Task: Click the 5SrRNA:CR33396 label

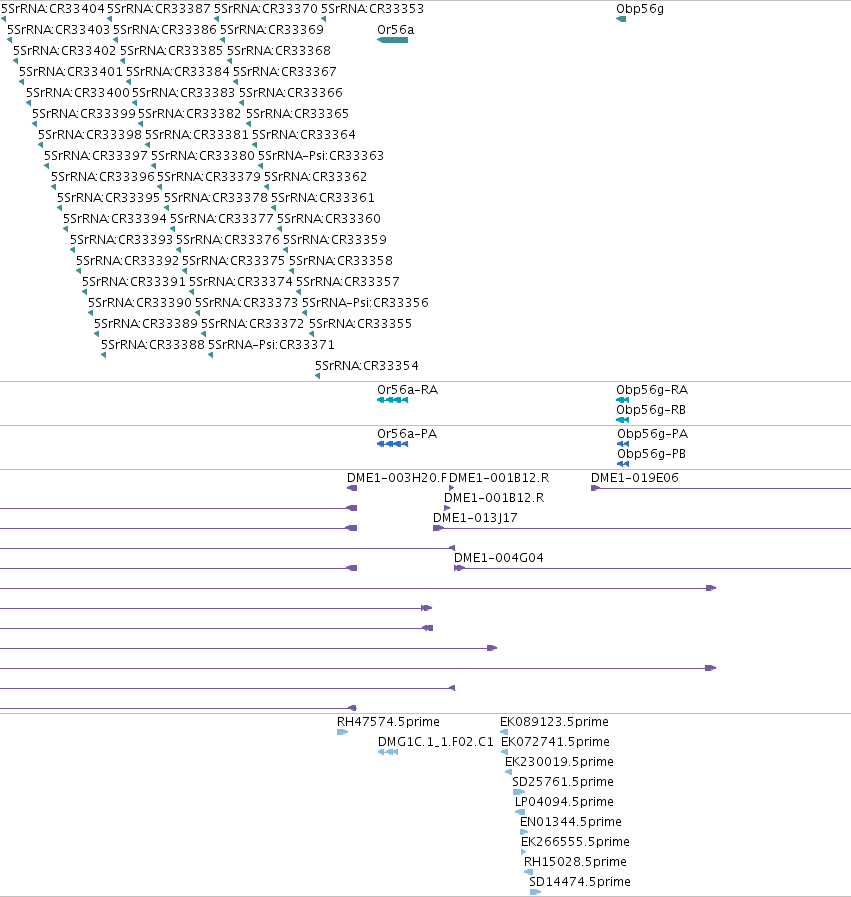Action: click(x=103, y=177)
